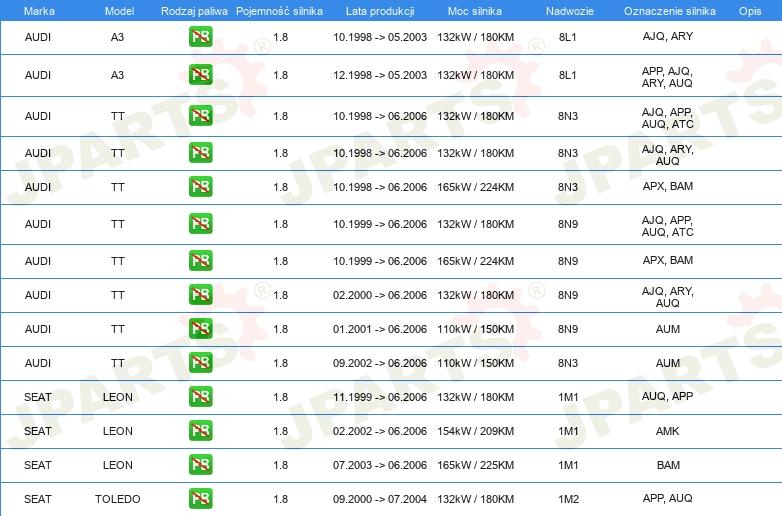Click BAM engine code in SEAT LEON row
782x516 pixels.
coord(668,465)
